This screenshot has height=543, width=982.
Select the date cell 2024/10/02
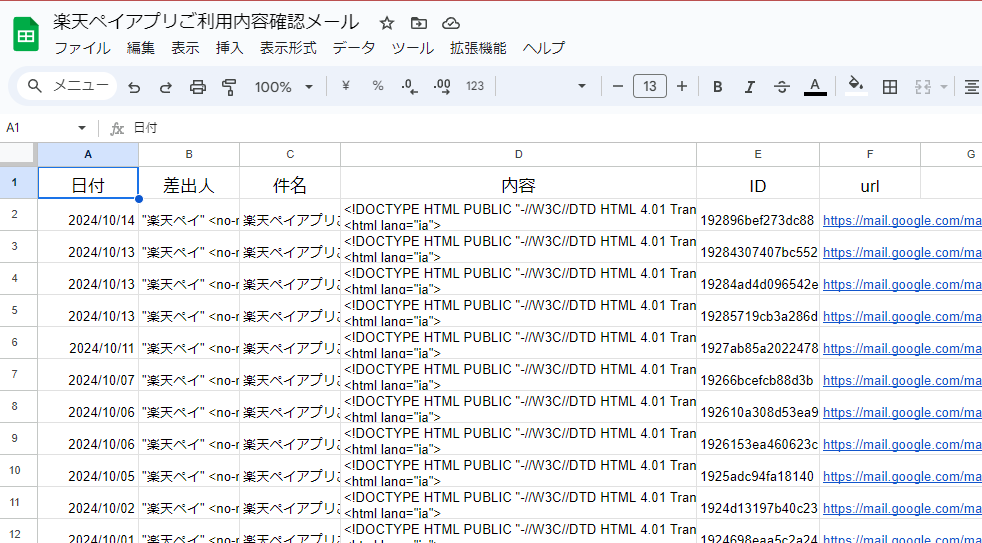[x=88, y=502]
